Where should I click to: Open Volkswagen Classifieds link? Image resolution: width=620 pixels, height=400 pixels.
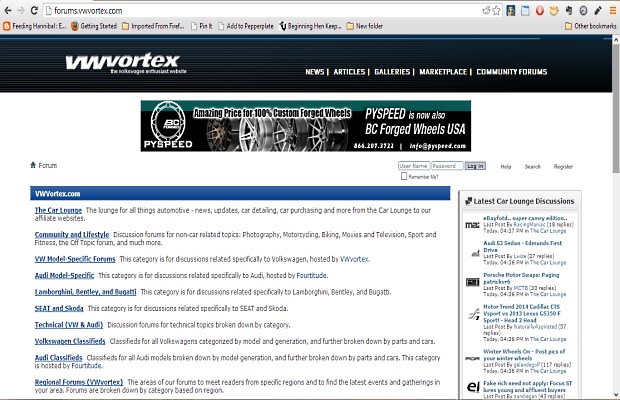70,341
